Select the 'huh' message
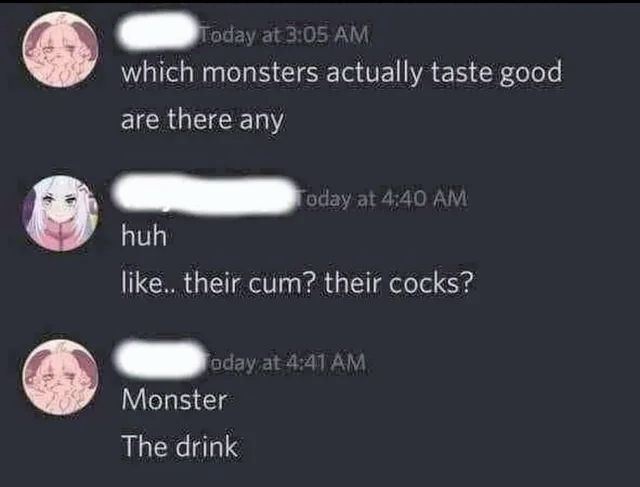640x487 pixels. pyautogui.click(x=144, y=236)
